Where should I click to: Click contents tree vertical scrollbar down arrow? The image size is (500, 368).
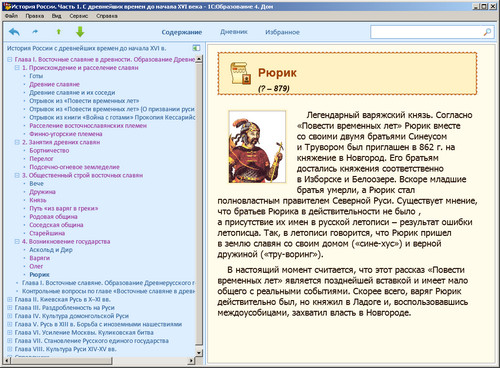(199, 353)
